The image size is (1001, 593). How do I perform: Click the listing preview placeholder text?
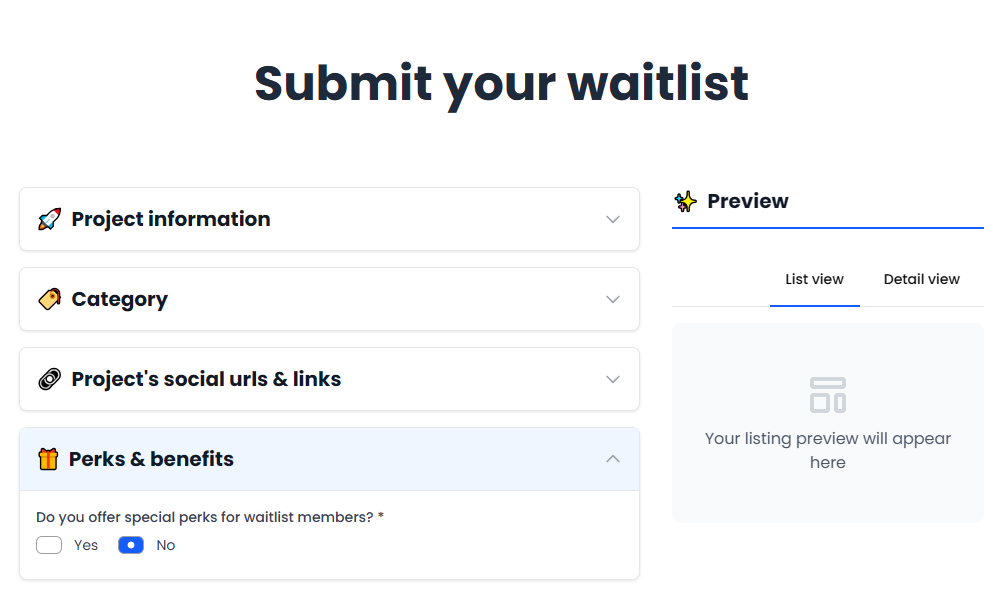(x=828, y=450)
